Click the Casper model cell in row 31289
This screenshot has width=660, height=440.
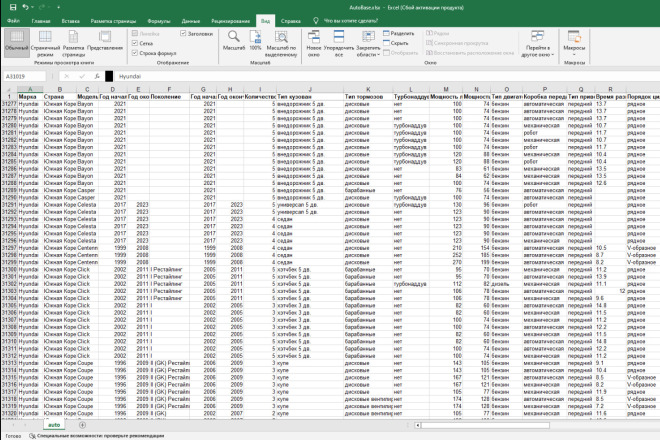point(86,190)
